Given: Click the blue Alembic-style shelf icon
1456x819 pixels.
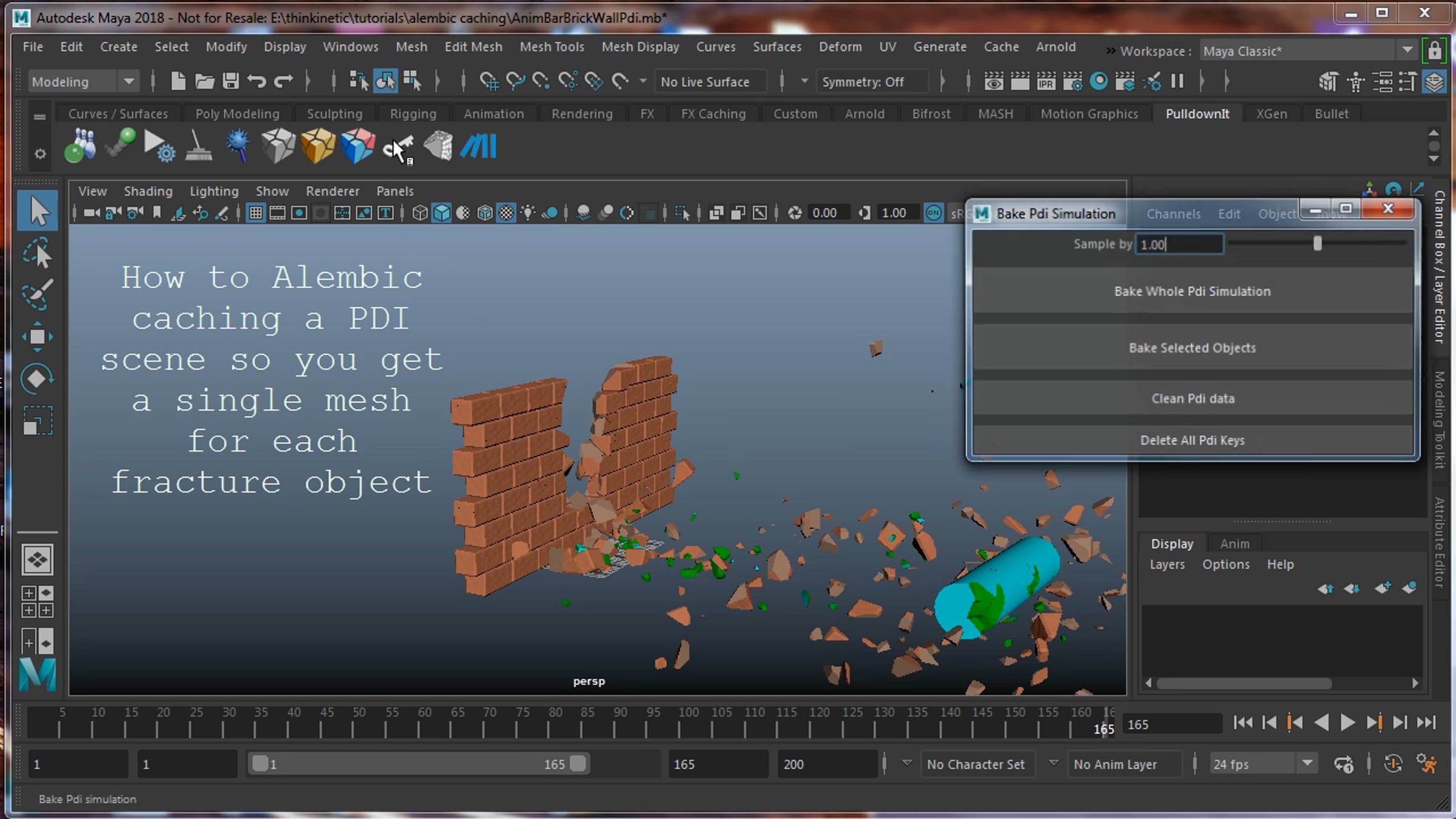Looking at the screenshot, I should click(x=479, y=146).
